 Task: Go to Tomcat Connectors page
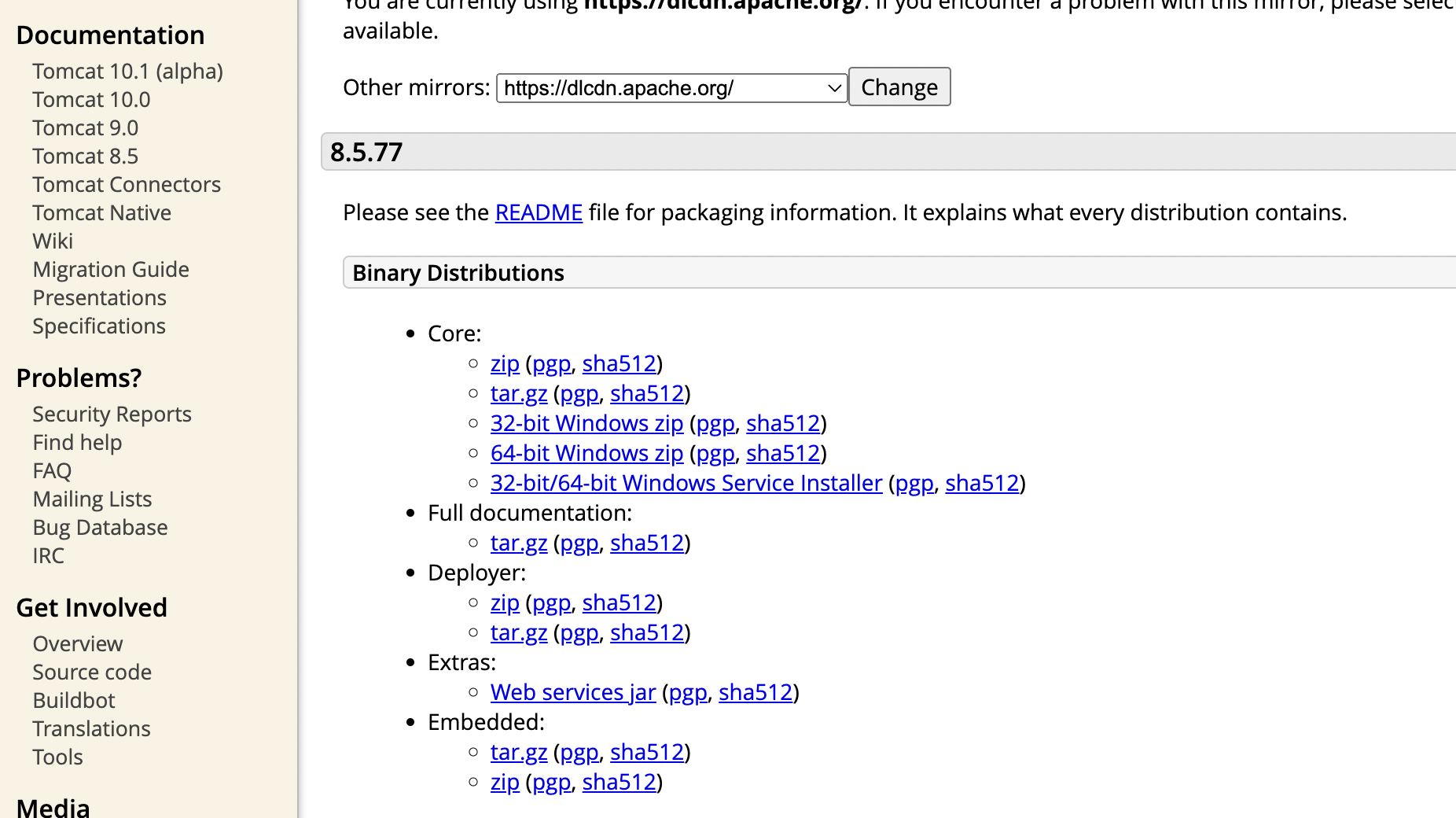127,185
